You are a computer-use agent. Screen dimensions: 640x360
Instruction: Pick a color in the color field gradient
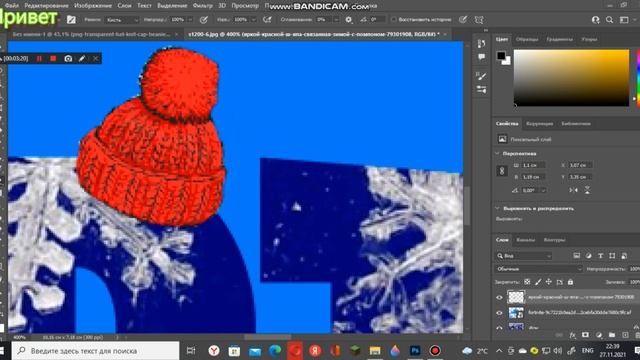571,78
